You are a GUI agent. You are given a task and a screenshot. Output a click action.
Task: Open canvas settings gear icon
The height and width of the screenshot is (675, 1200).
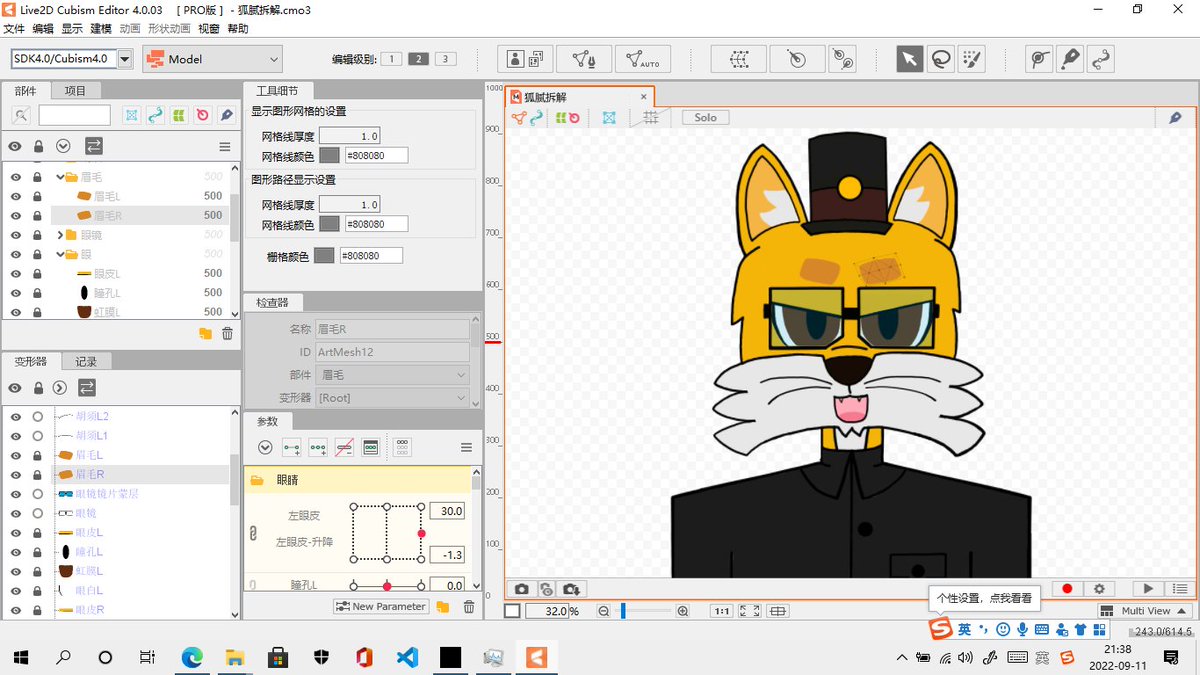(x=1099, y=589)
